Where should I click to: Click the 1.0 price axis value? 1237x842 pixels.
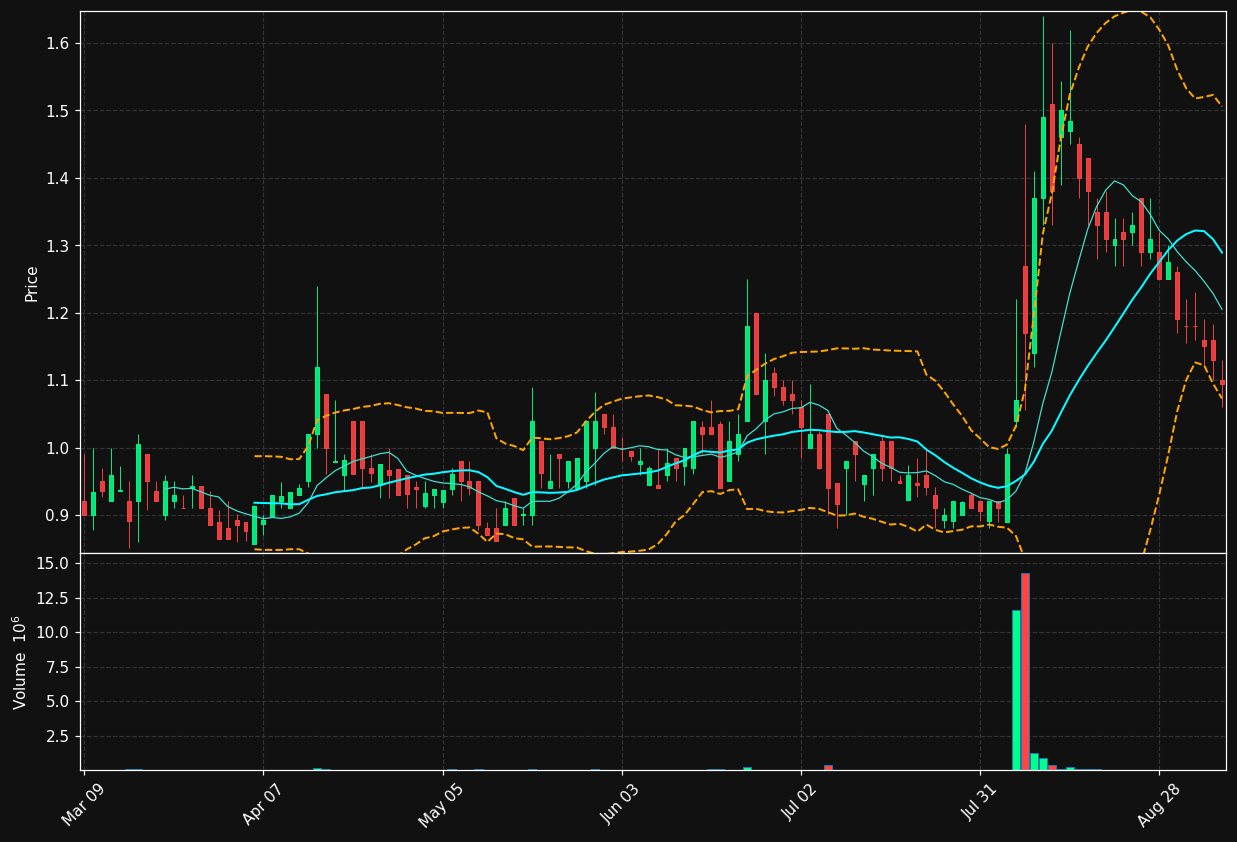(56, 448)
